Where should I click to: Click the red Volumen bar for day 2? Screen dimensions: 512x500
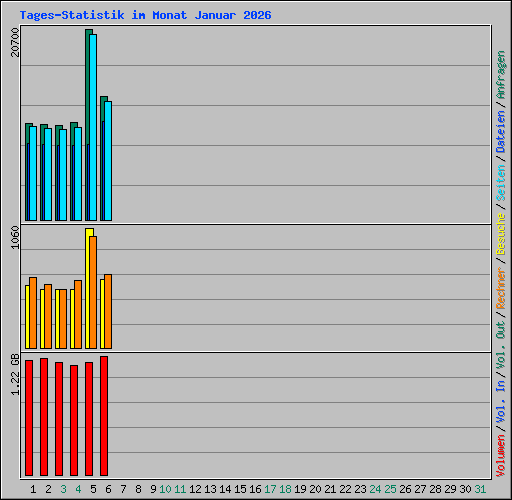44,417
